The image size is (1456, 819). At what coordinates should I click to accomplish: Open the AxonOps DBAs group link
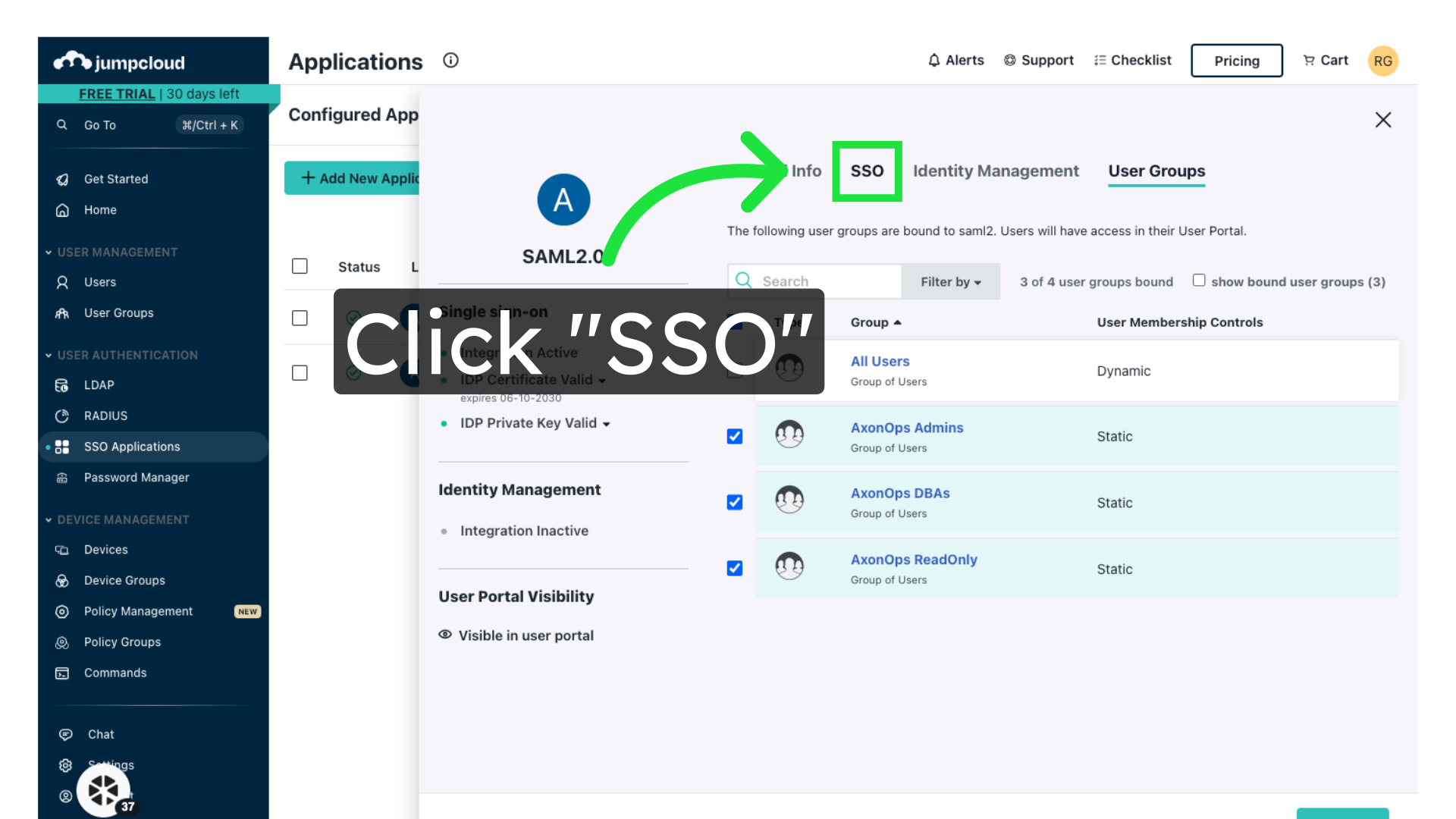tap(899, 494)
